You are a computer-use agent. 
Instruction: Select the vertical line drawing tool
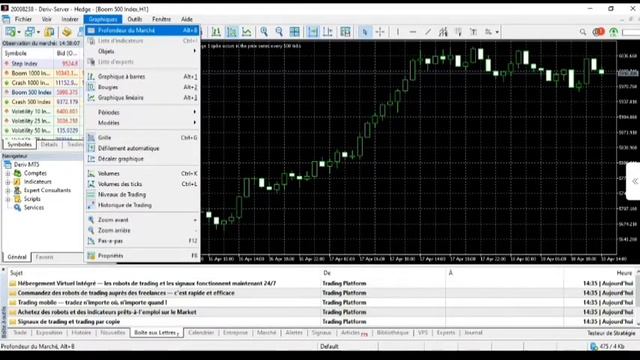[x=398, y=32]
